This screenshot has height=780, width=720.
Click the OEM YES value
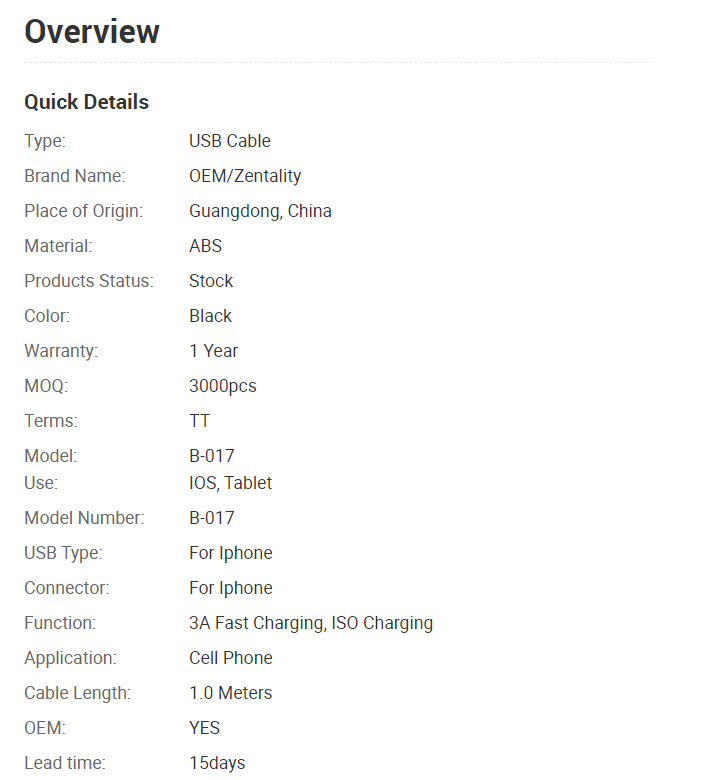pyautogui.click(x=205, y=728)
